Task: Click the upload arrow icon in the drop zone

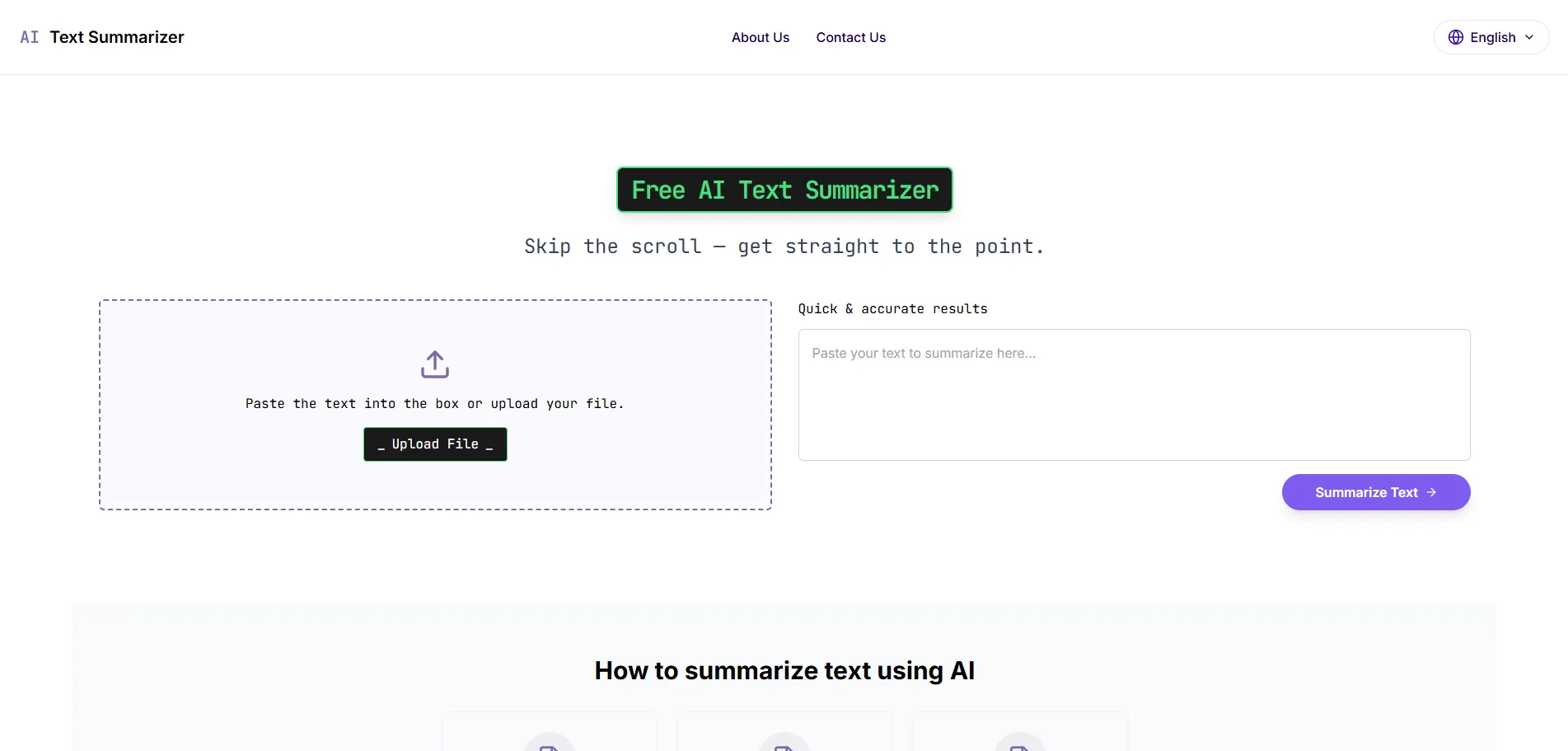Action: [x=434, y=364]
